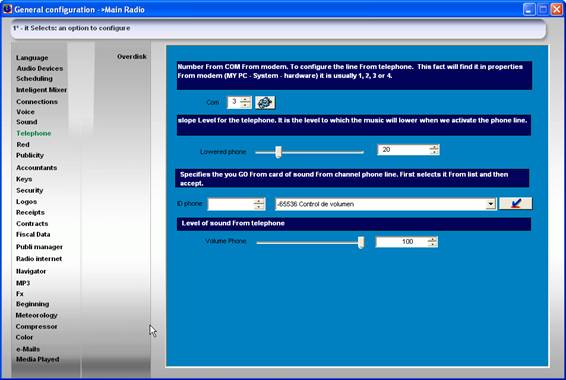
Task: Open the Voice settings
Action: pos(25,112)
